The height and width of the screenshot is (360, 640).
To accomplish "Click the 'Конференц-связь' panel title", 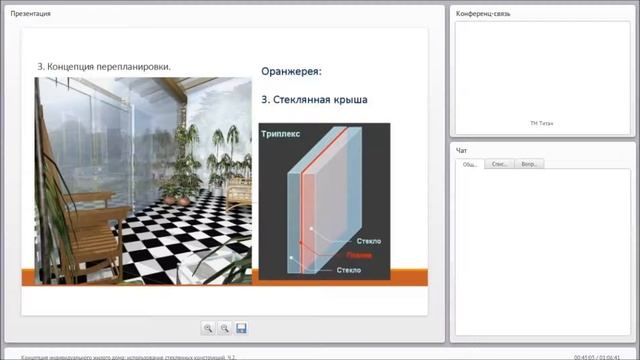I will click(x=483, y=13).
